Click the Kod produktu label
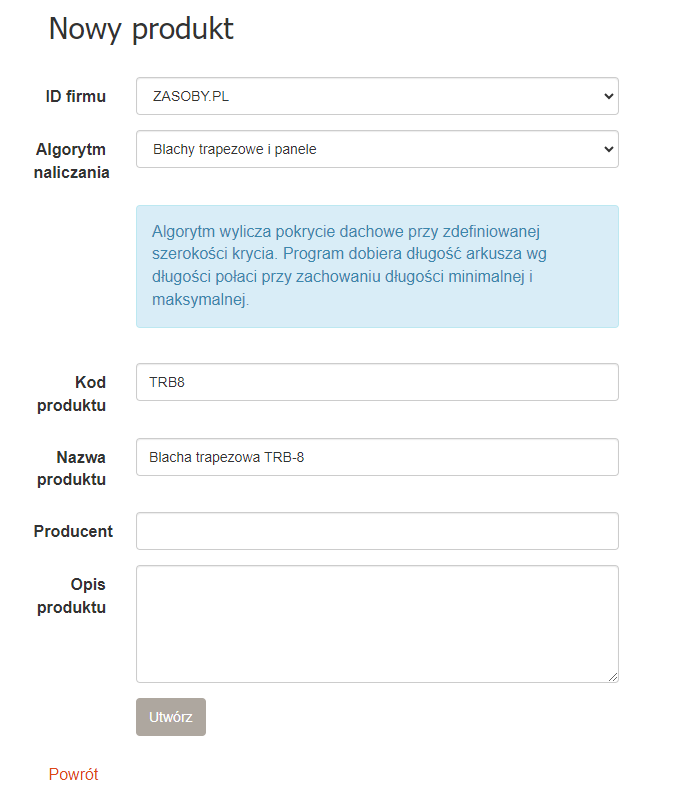This screenshot has width=695, height=799. pos(72,394)
